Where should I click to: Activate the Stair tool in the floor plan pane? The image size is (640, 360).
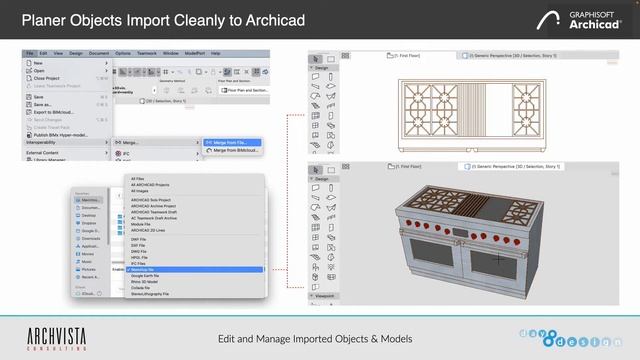click(315, 106)
